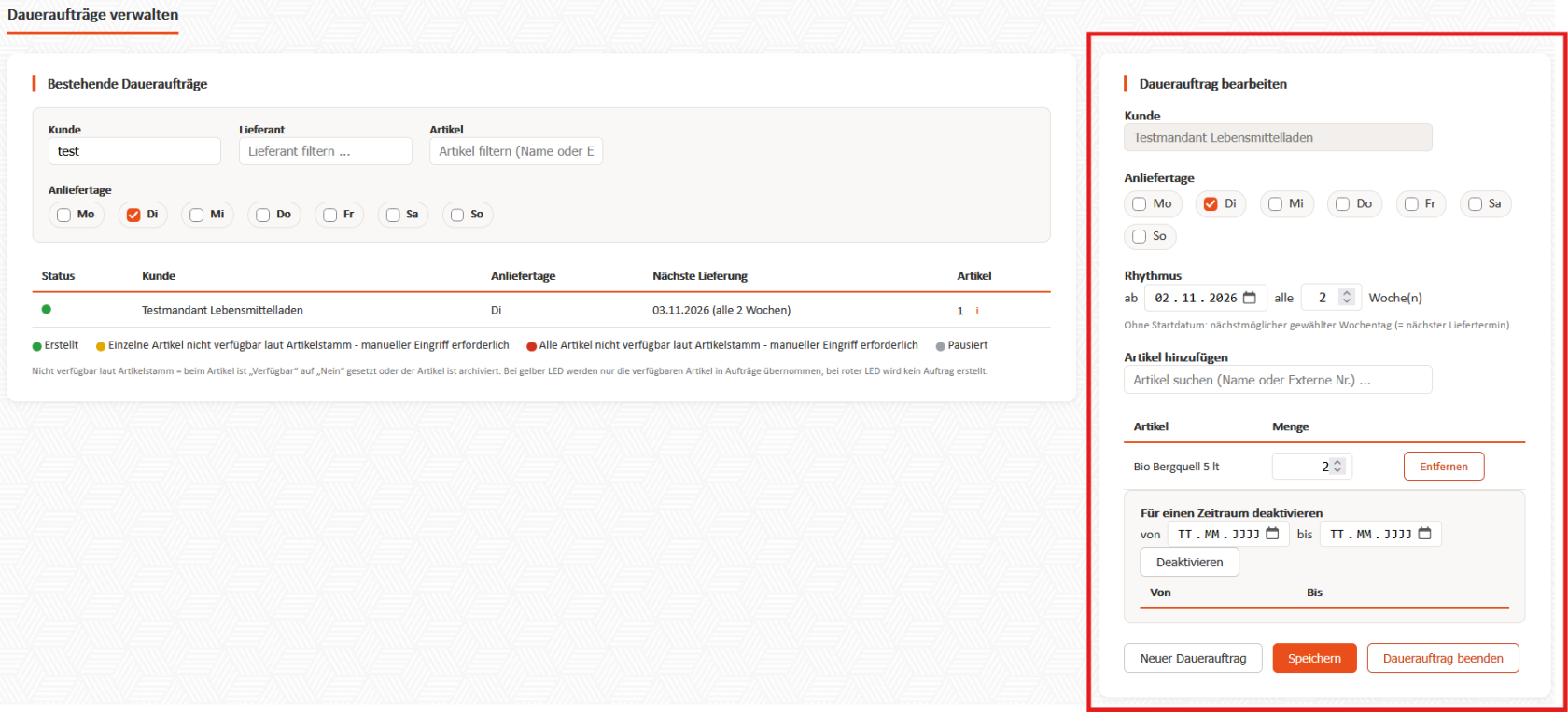Click the Artikel filtern input field

pyautogui.click(x=516, y=151)
